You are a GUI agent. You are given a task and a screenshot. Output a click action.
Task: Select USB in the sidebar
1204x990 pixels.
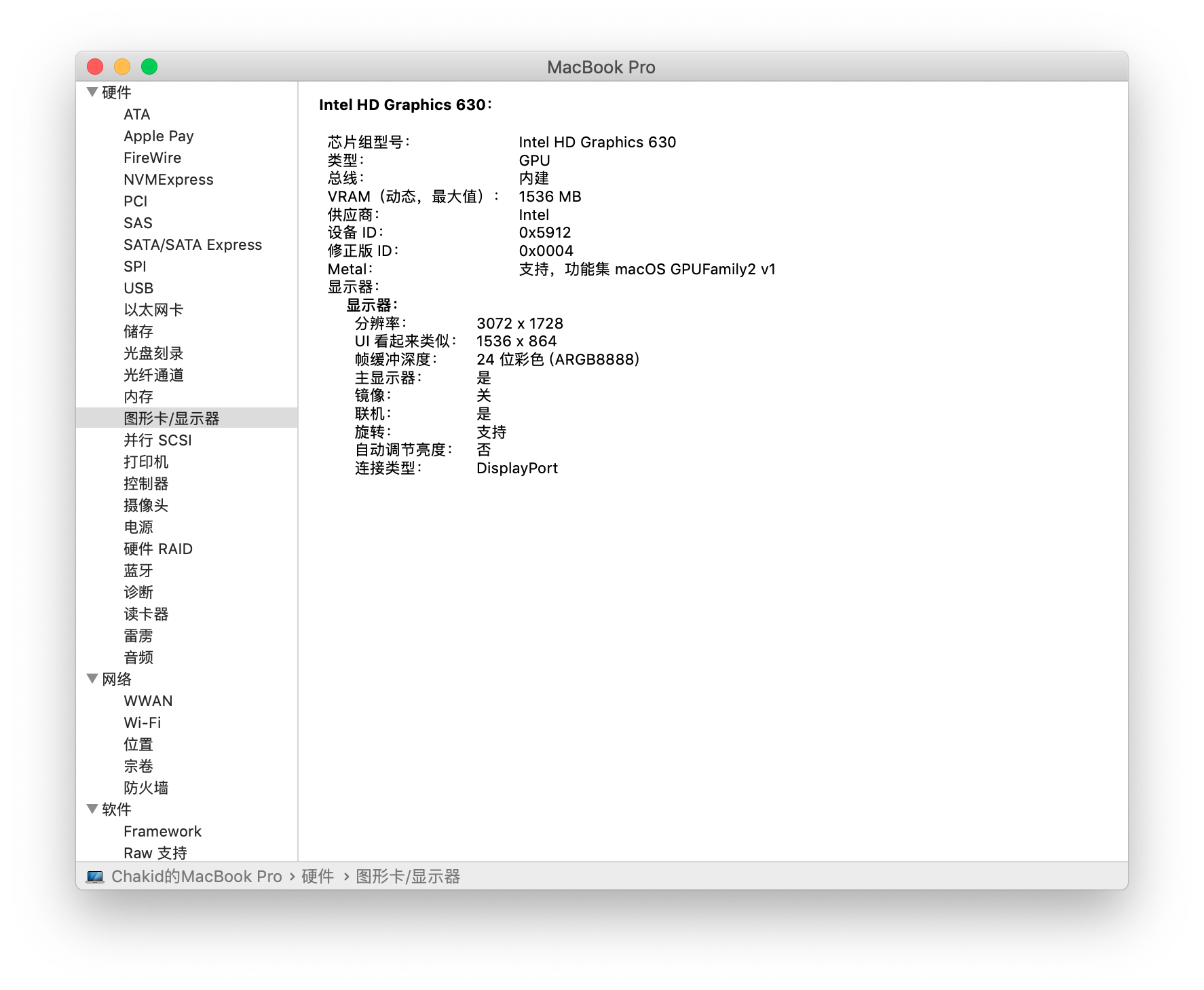pos(138,288)
